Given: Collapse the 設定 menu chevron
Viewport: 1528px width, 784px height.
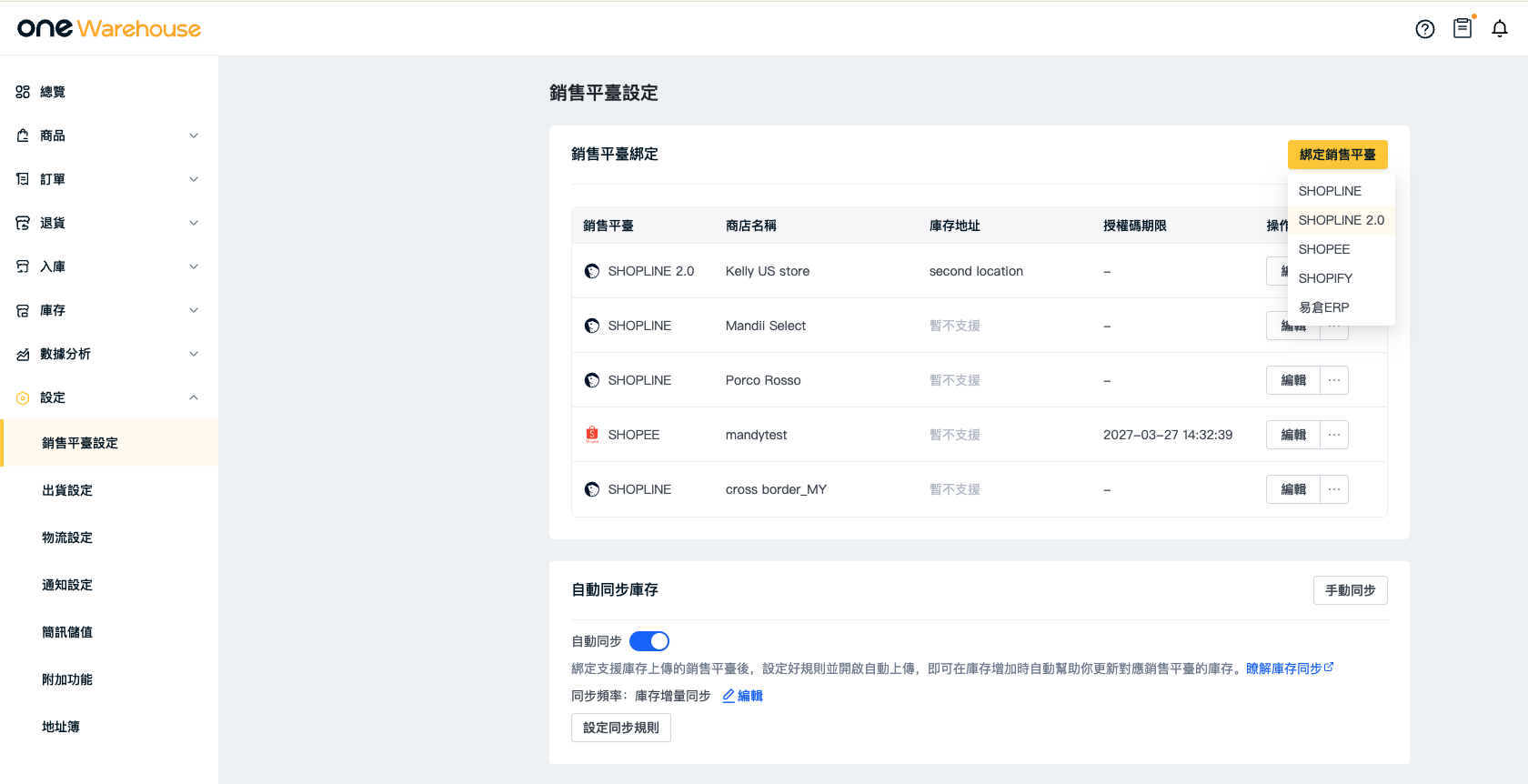Looking at the screenshot, I should pyautogui.click(x=194, y=397).
